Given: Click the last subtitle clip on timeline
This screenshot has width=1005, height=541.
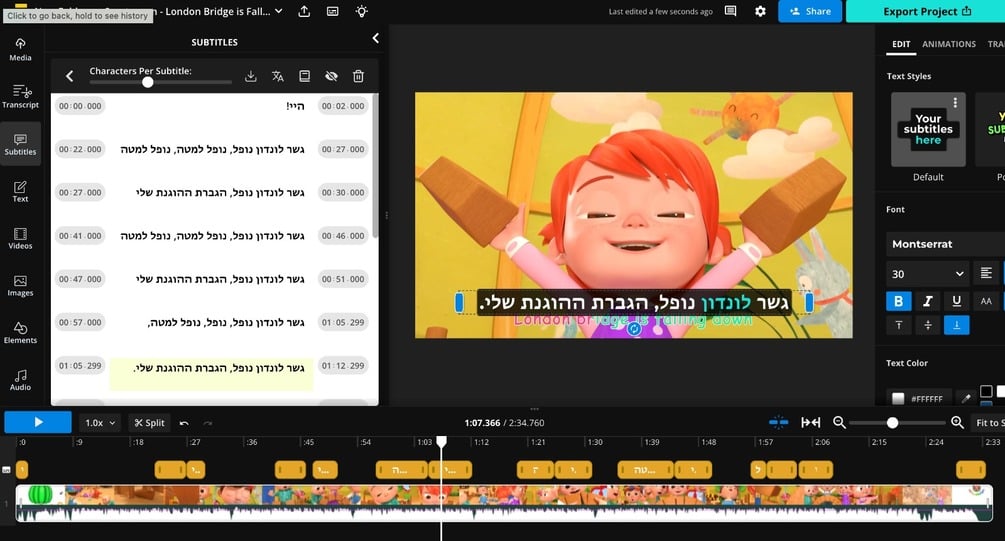Looking at the screenshot, I should (x=970, y=470).
